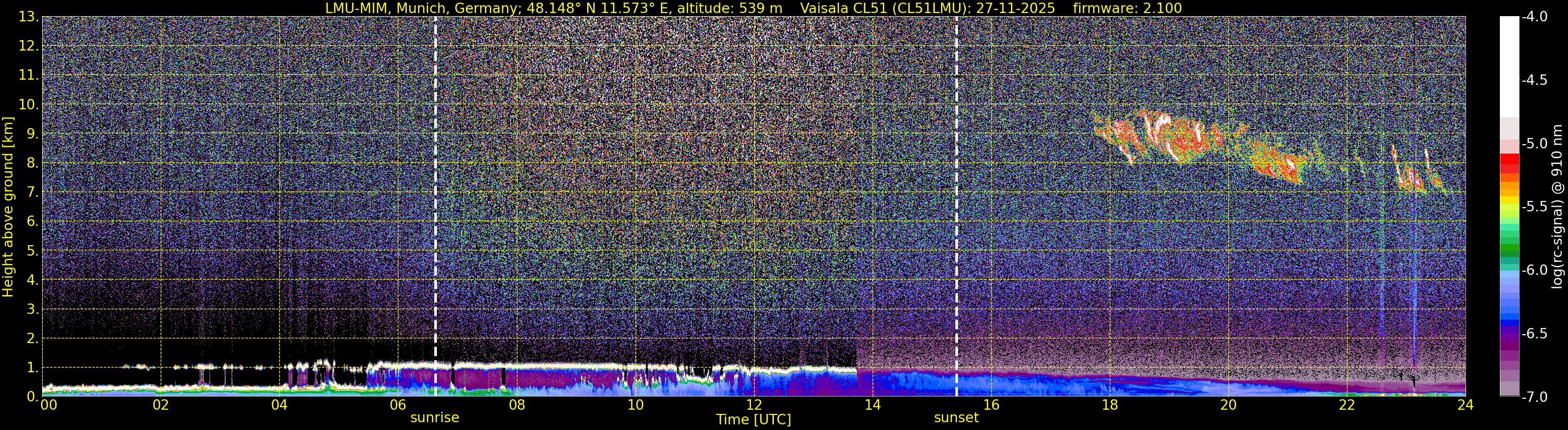Click the '18' tick on the time axis
This screenshot has width=1568, height=430.
click(x=1110, y=405)
